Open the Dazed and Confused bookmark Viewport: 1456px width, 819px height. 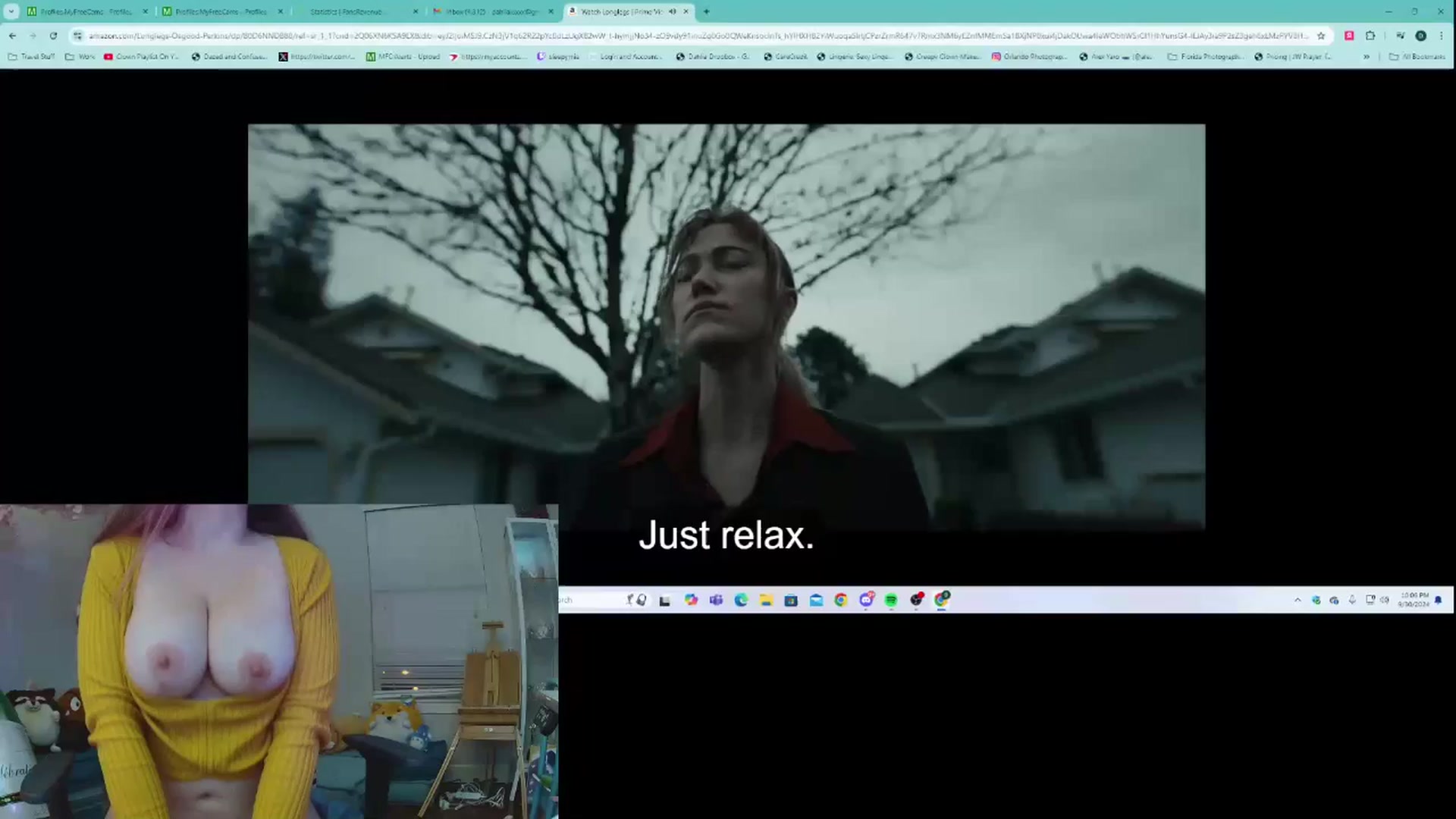coord(229,57)
